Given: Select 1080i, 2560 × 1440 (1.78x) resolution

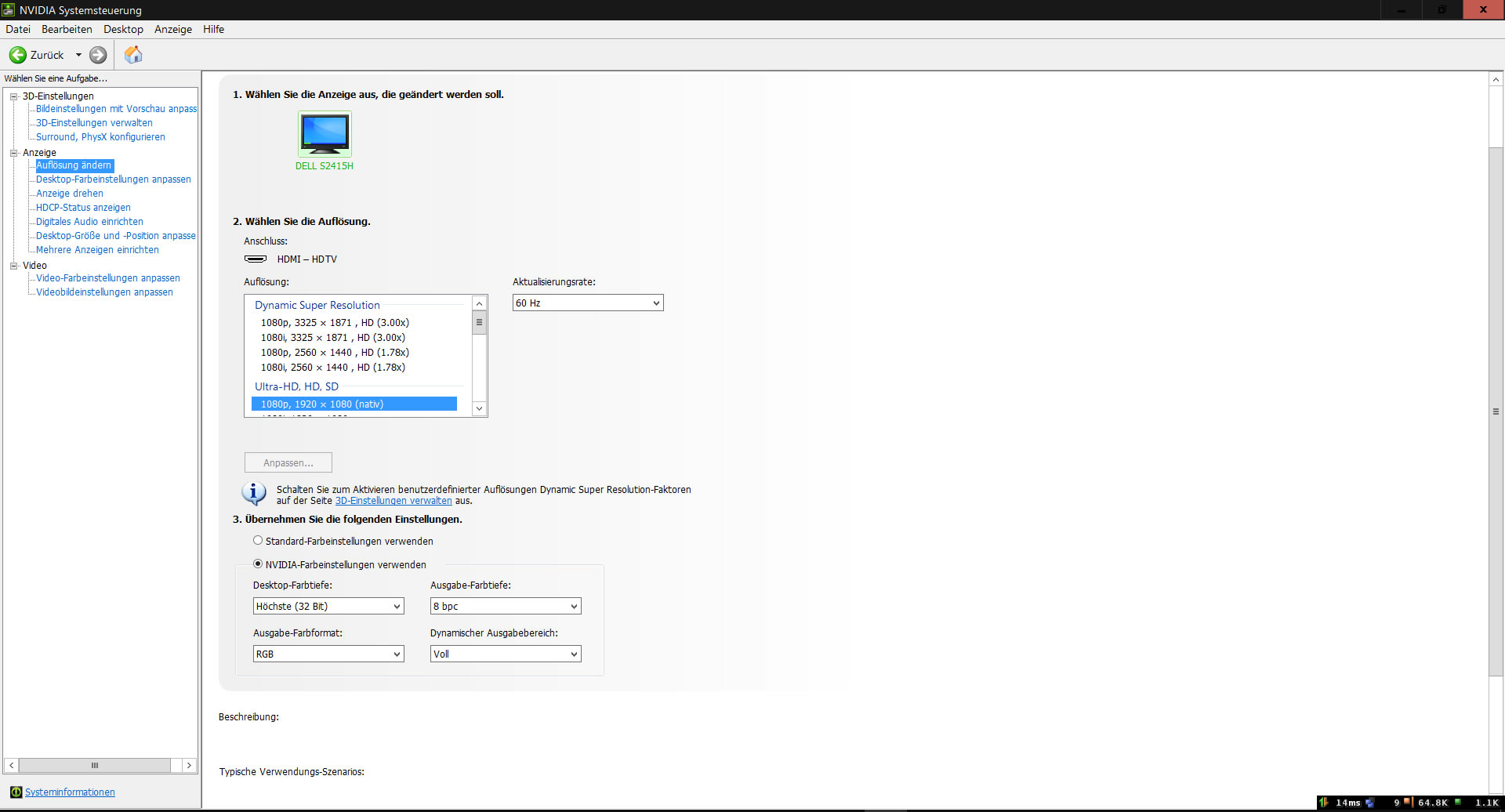Looking at the screenshot, I should tap(333, 368).
